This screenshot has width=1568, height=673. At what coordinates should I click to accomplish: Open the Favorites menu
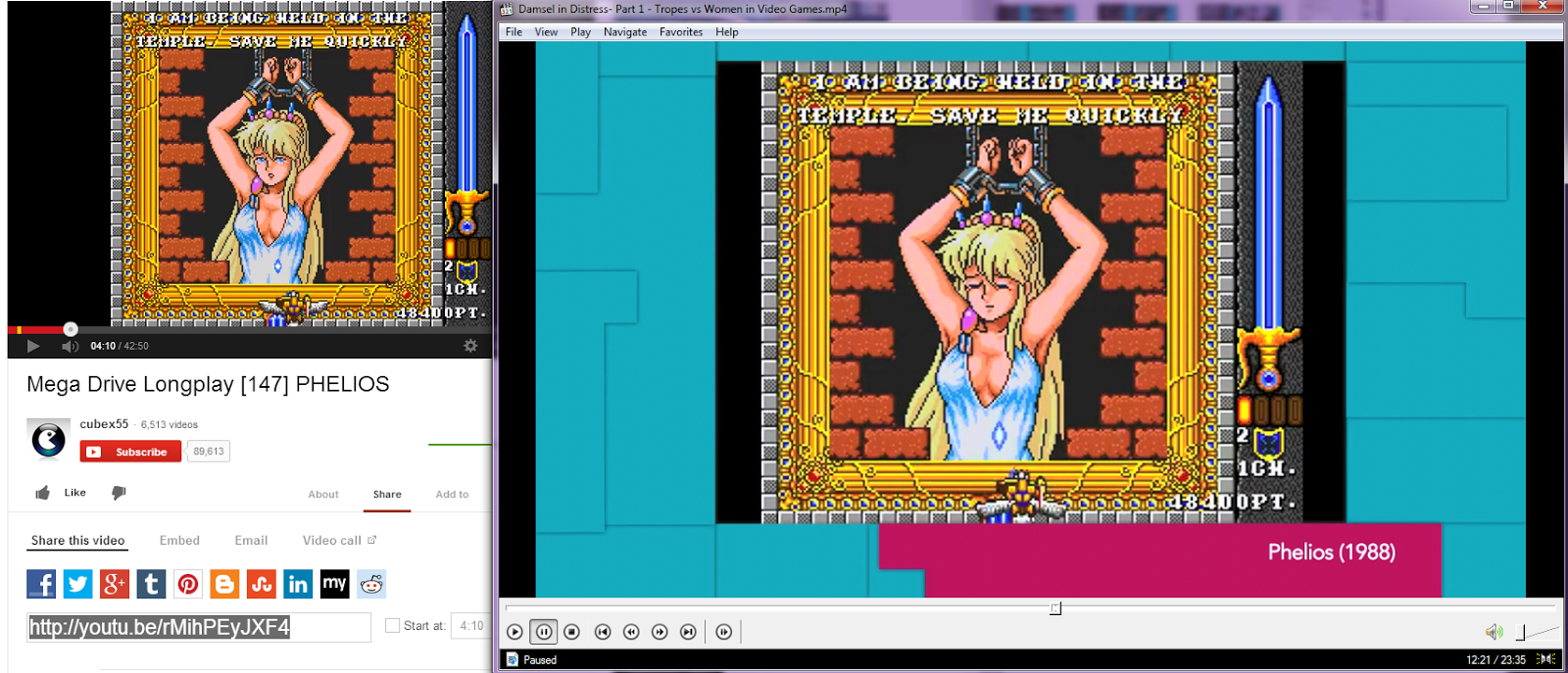[681, 32]
